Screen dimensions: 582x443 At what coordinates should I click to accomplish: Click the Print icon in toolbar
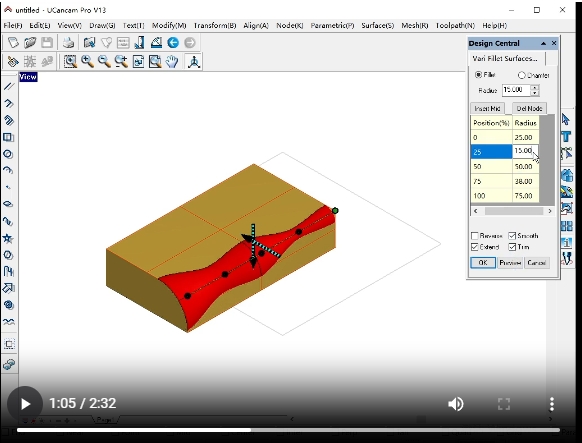point(68,43)
